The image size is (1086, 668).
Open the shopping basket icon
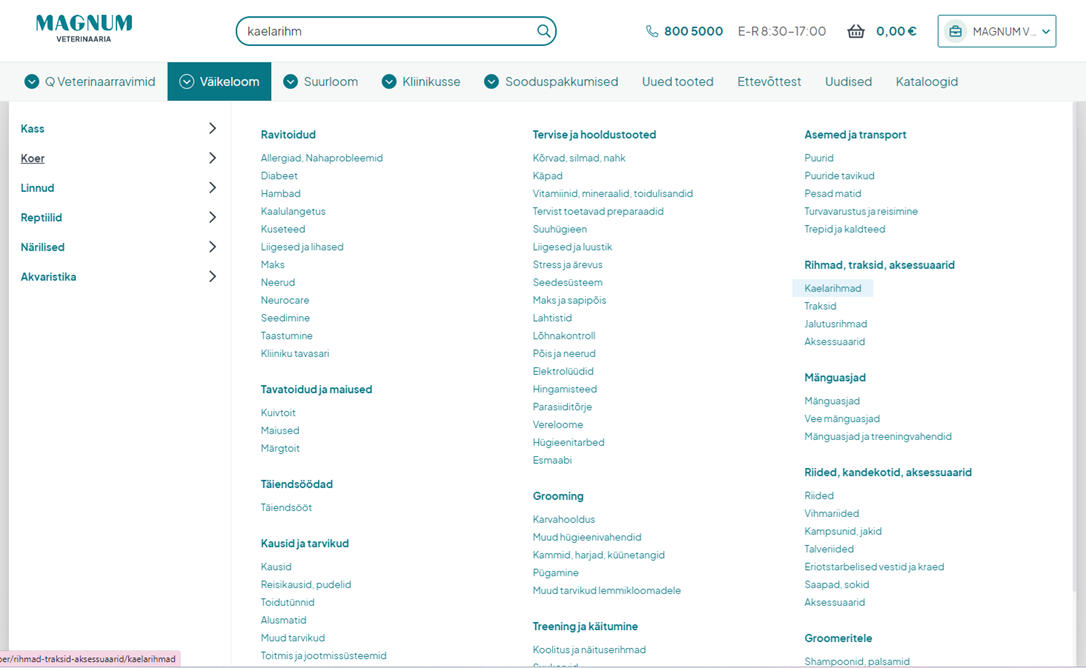coord(856,31)
